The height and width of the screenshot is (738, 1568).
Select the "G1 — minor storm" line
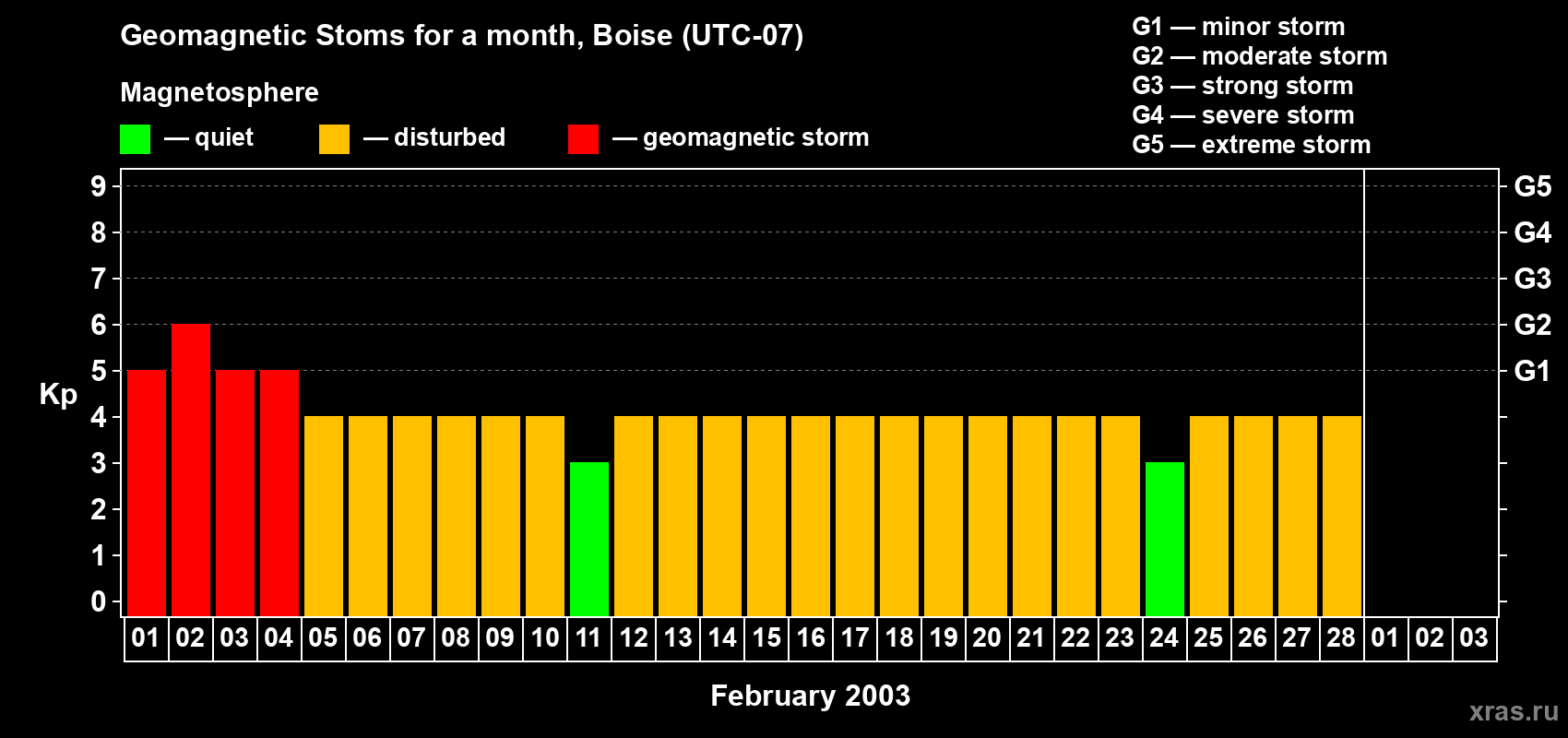(x=1238, y=27)
